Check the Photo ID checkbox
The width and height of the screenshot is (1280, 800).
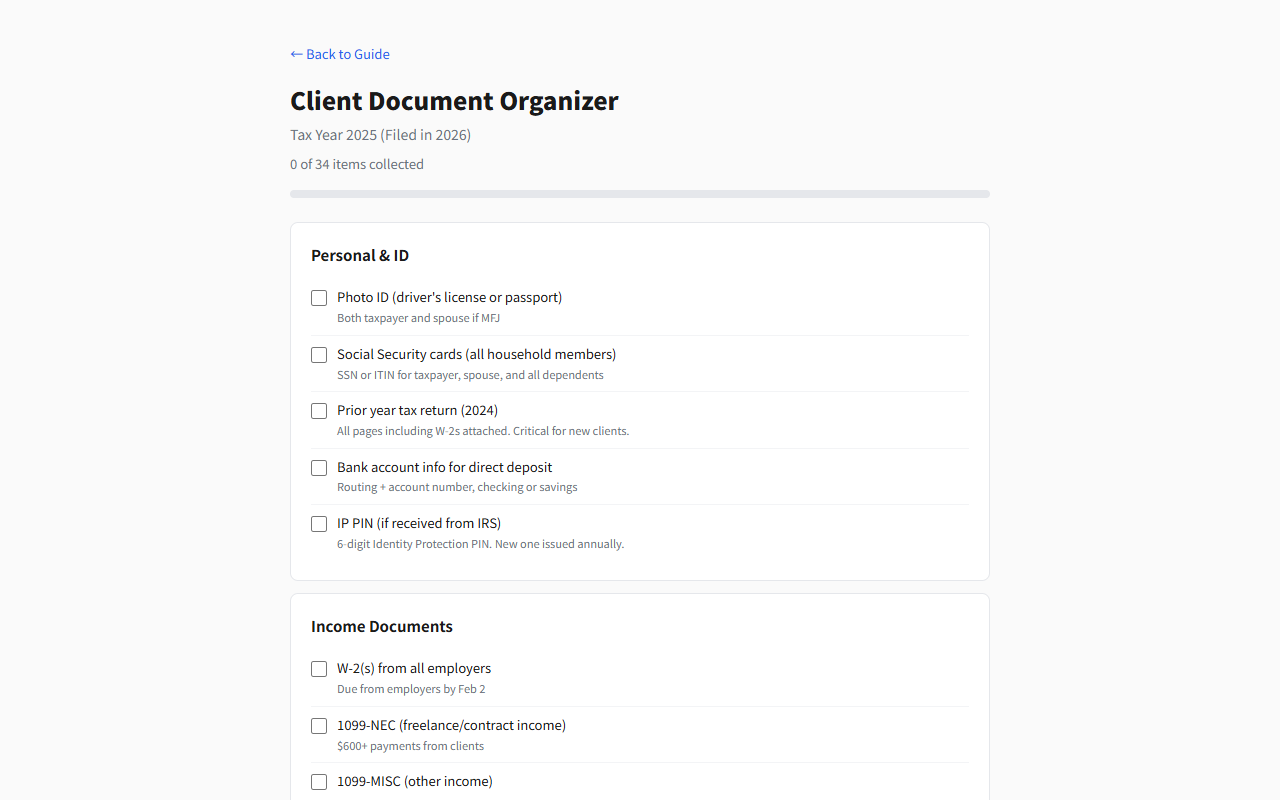tap(319, 298)
